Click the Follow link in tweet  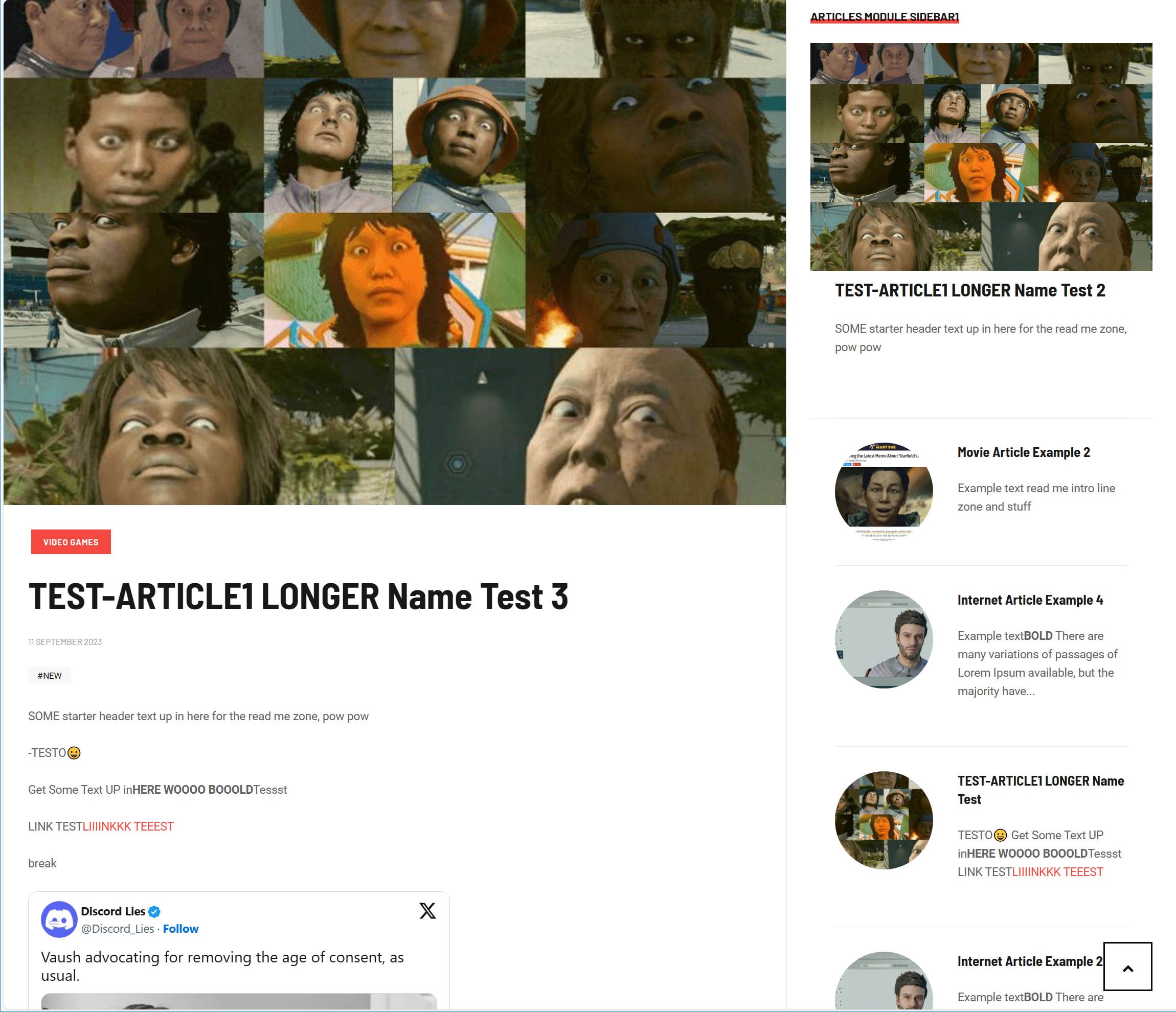[180, 929]
